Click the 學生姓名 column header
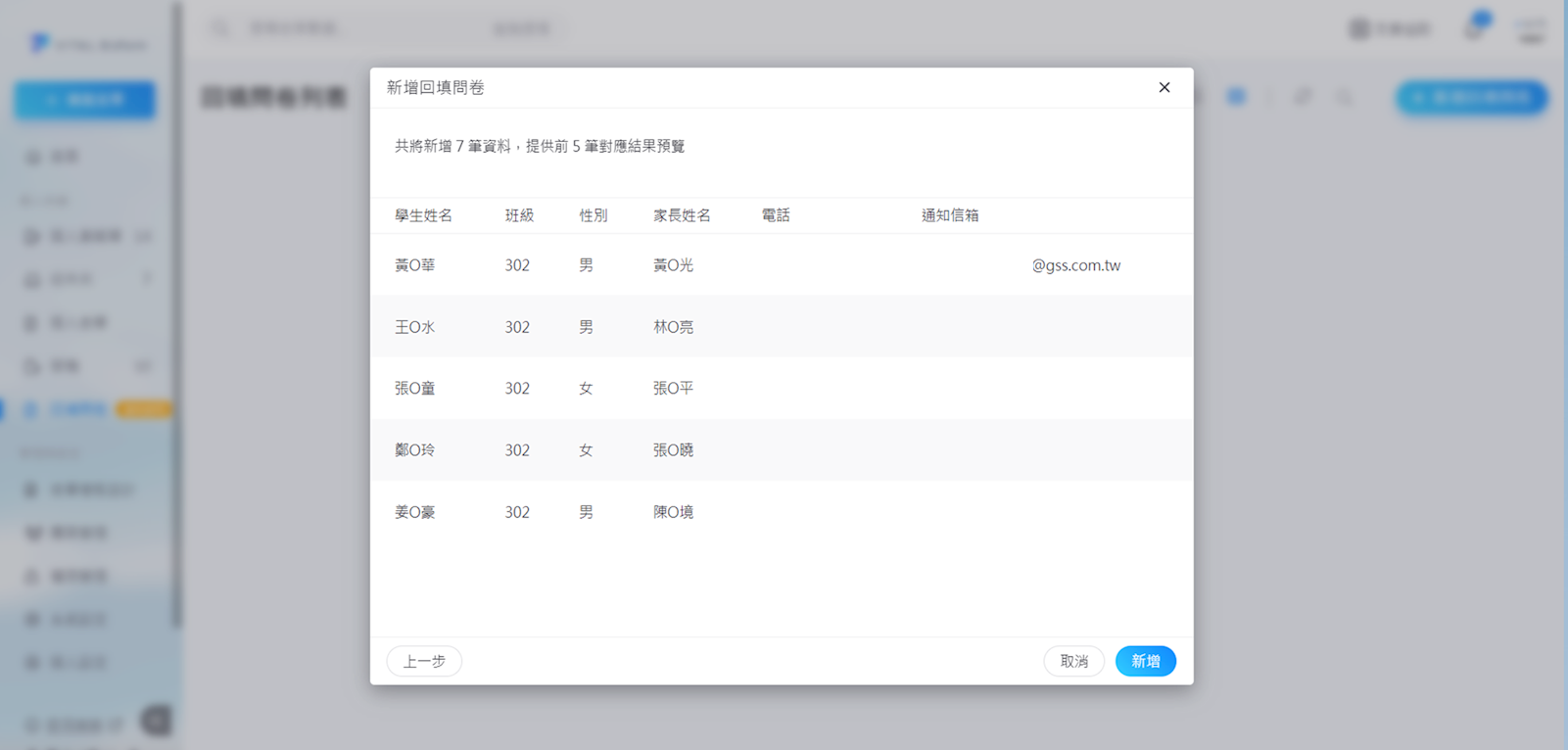The image size is (1568, 750). [423, 215]
